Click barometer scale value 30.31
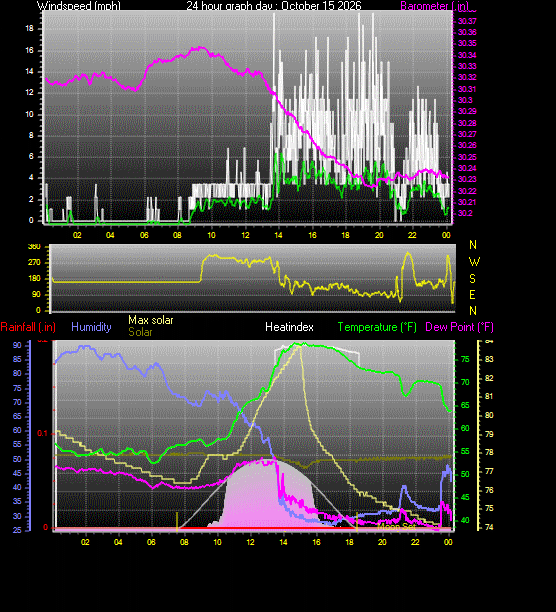 [x=467, y=89]
